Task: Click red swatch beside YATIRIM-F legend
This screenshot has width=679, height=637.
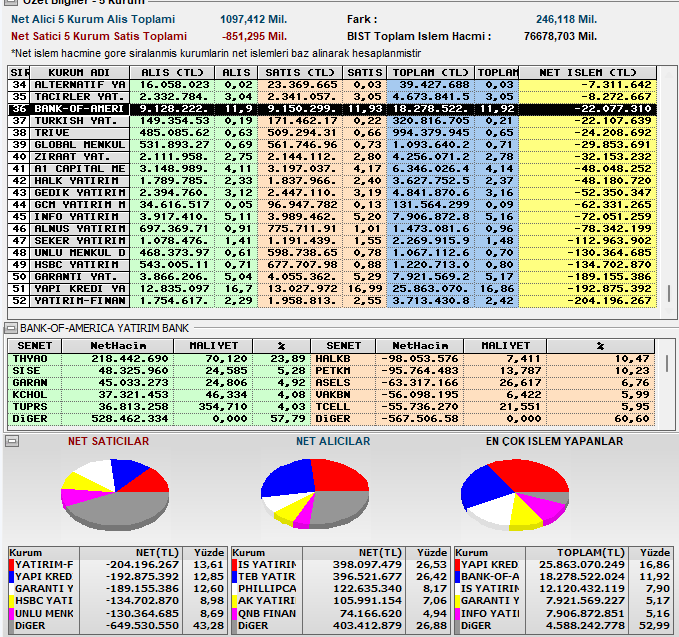Action: point(12,565)
